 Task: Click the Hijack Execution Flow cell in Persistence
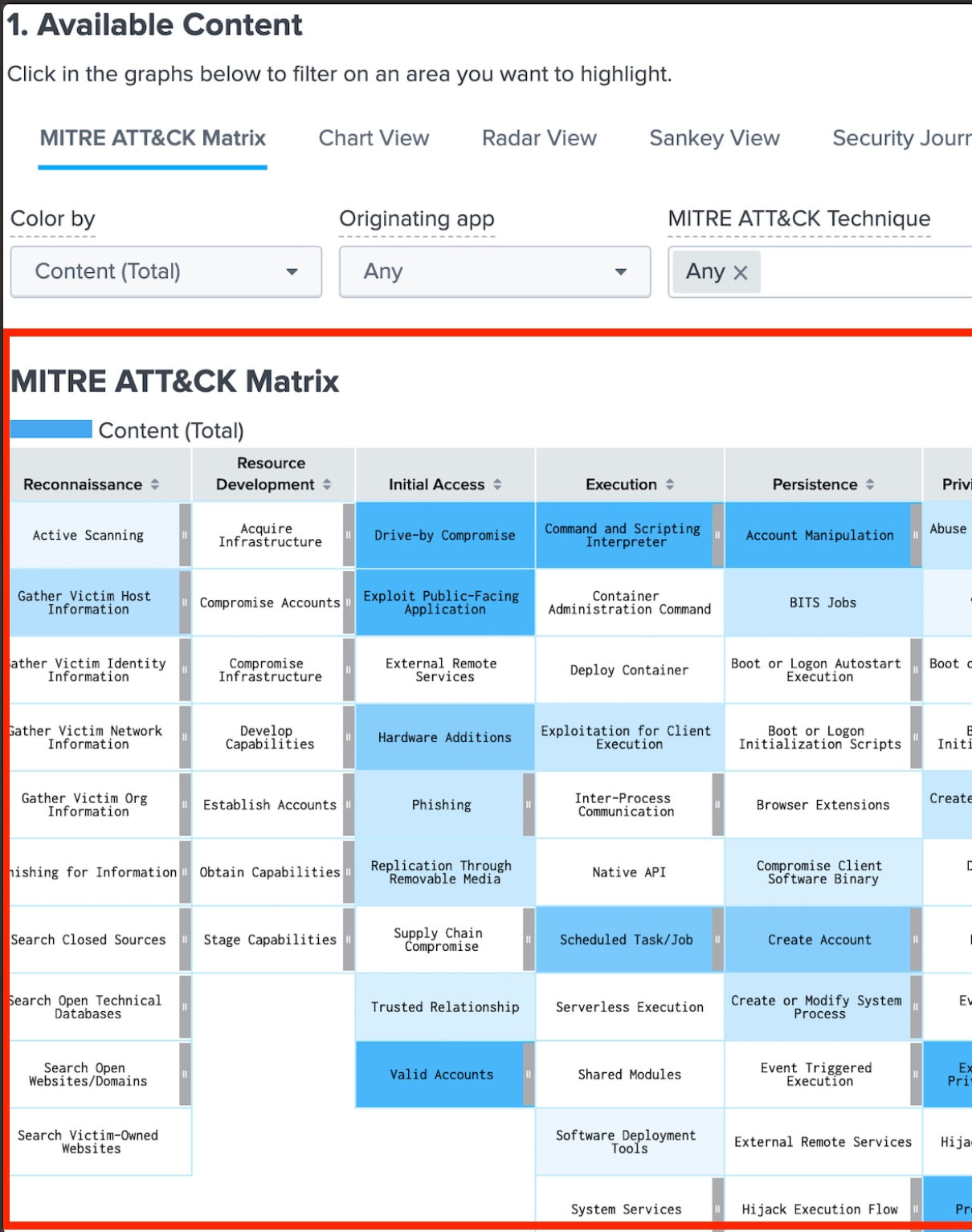point(818,1205)
